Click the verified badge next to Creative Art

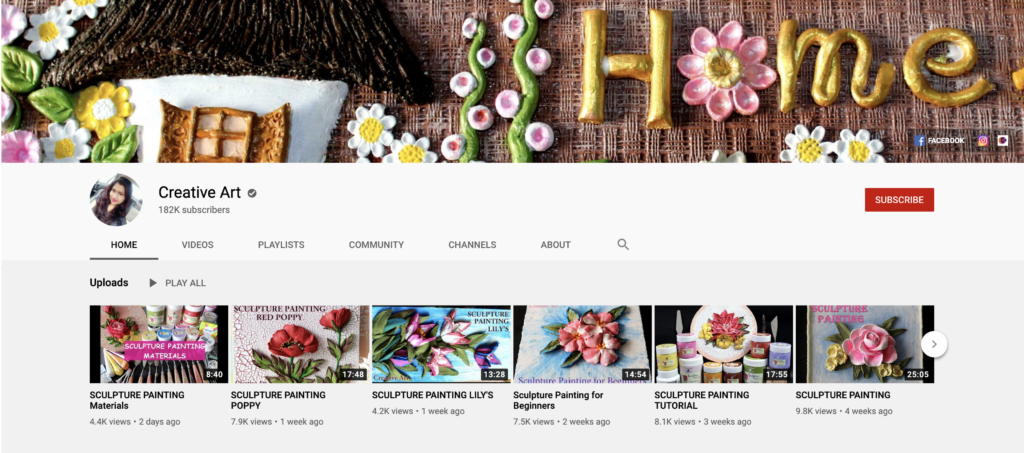pyautogui.click(x=251, y=193)
